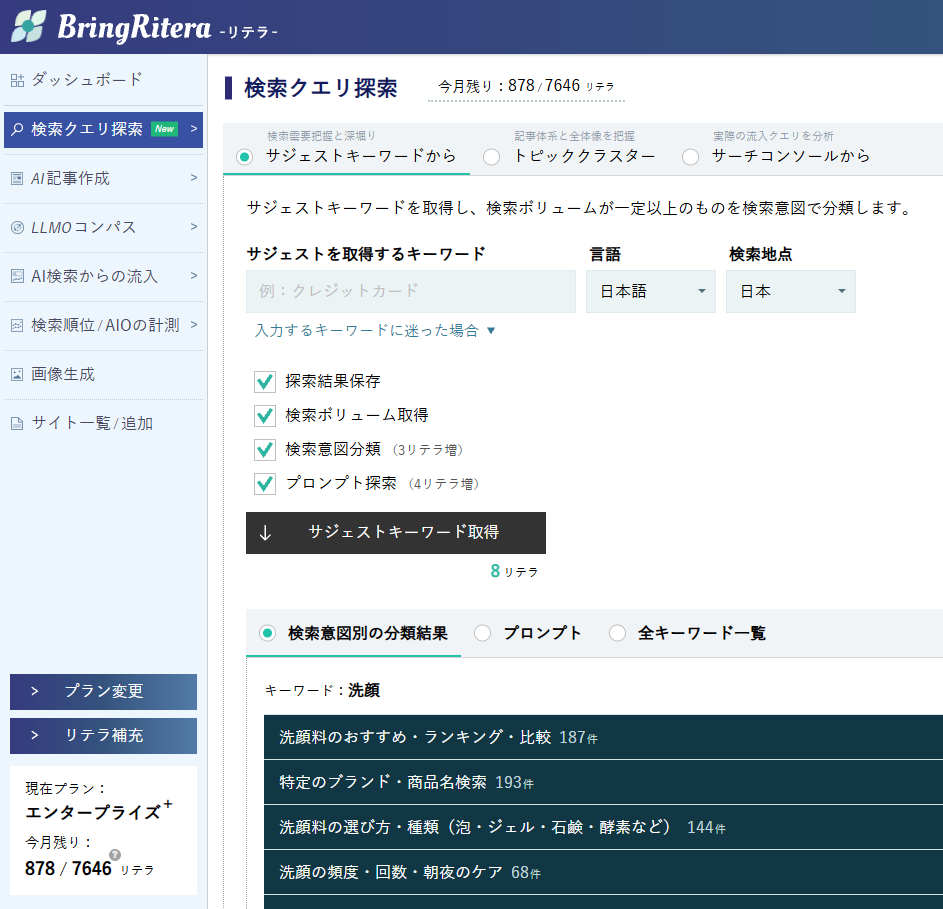Viewport: 943px width, 909px height.
Task: Click BringRitera title text
Action: pyautogui.click(x=134, y=28)
